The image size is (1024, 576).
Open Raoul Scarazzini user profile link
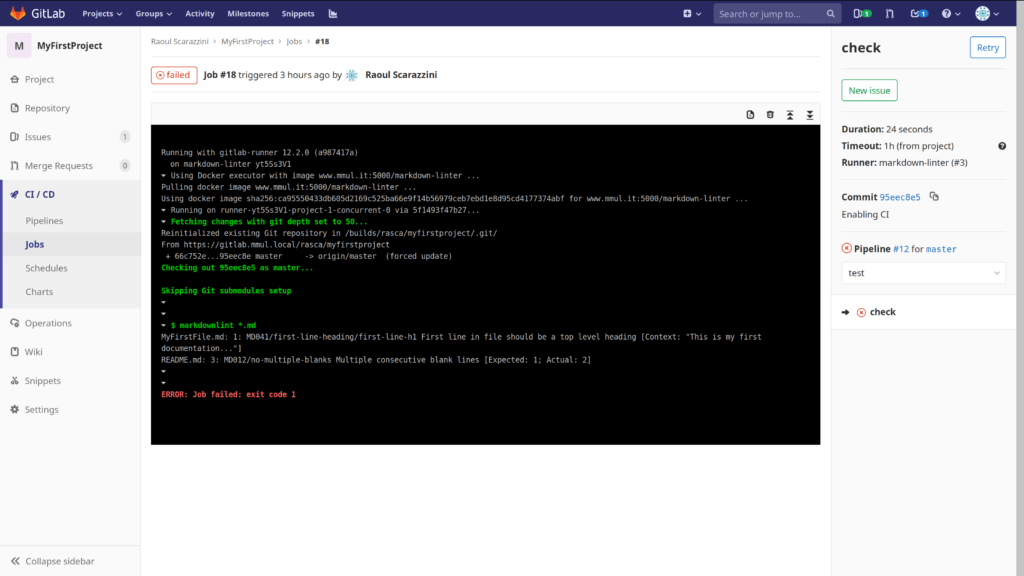pyautogui.click(x=401, y=74)
